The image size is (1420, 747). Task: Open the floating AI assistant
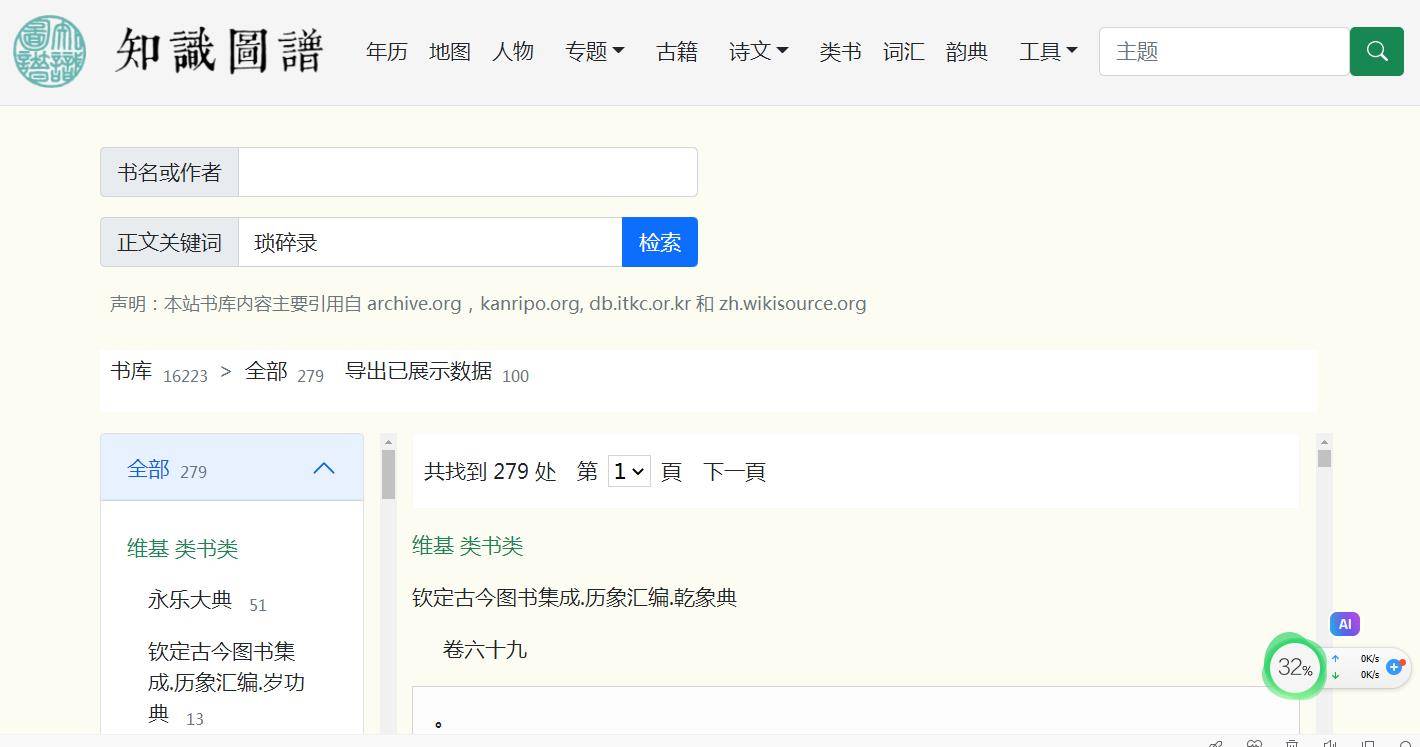pos(1344,623)
